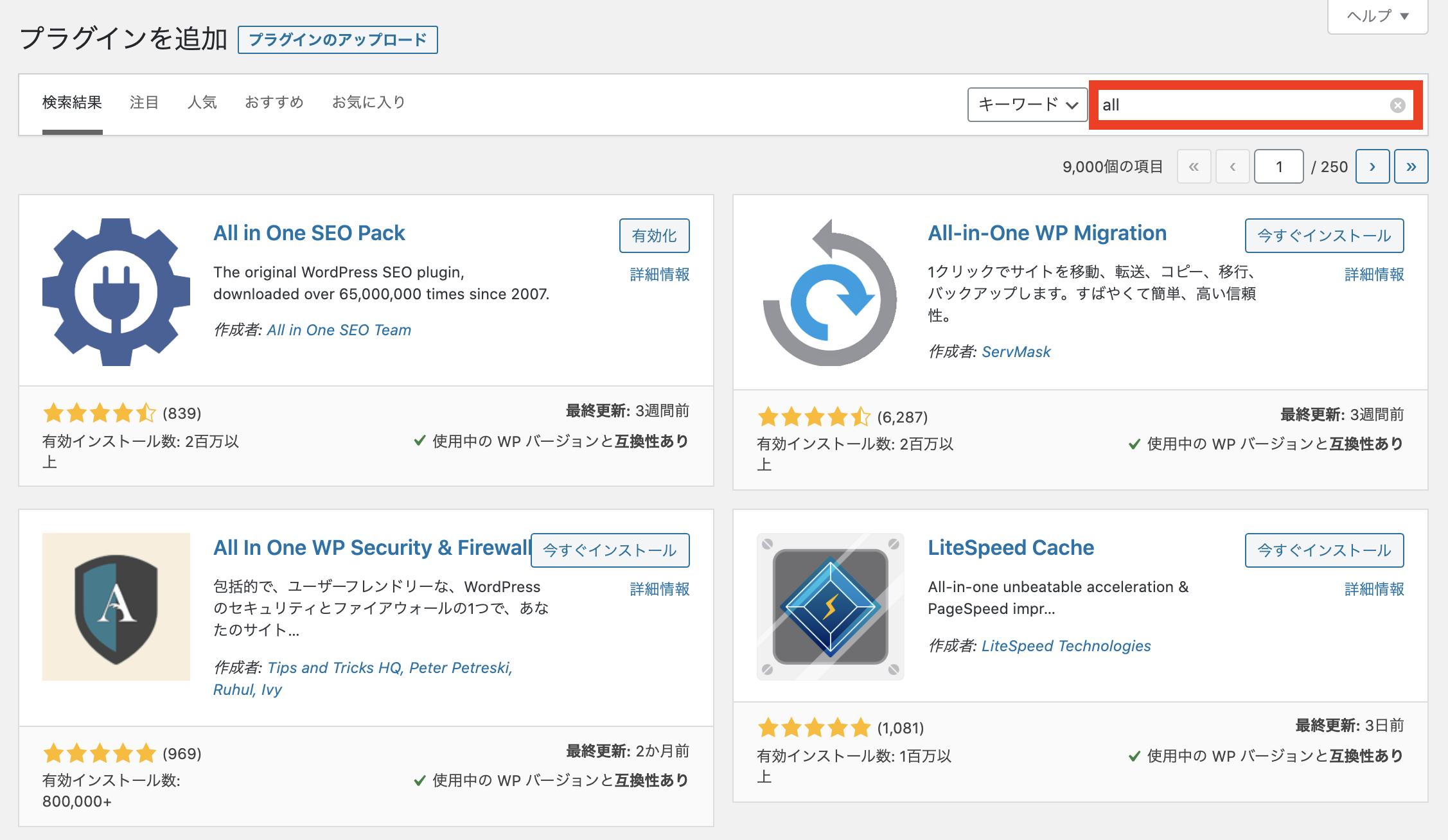Click the 9,000個の項目 count text
Viewport: 1448px width, 840px height.
tap(1113, 167)
